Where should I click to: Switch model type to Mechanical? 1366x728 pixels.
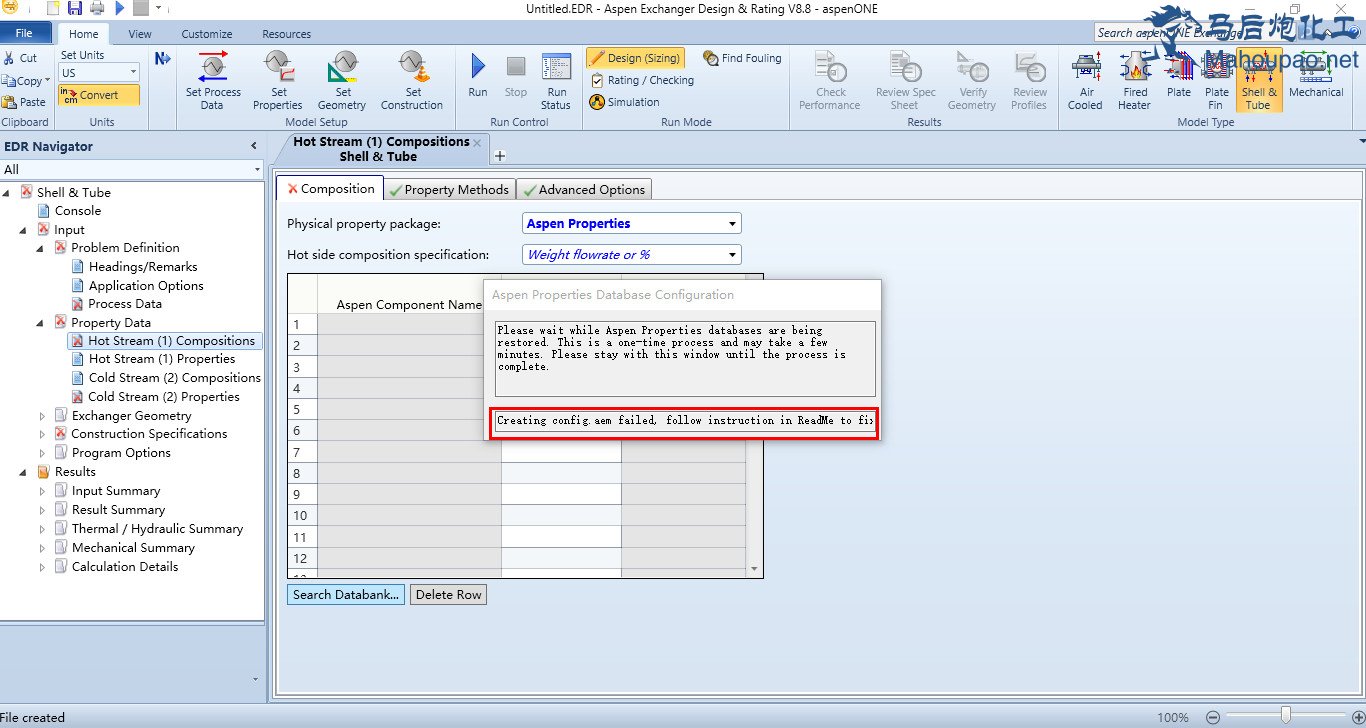point(1316,75)
